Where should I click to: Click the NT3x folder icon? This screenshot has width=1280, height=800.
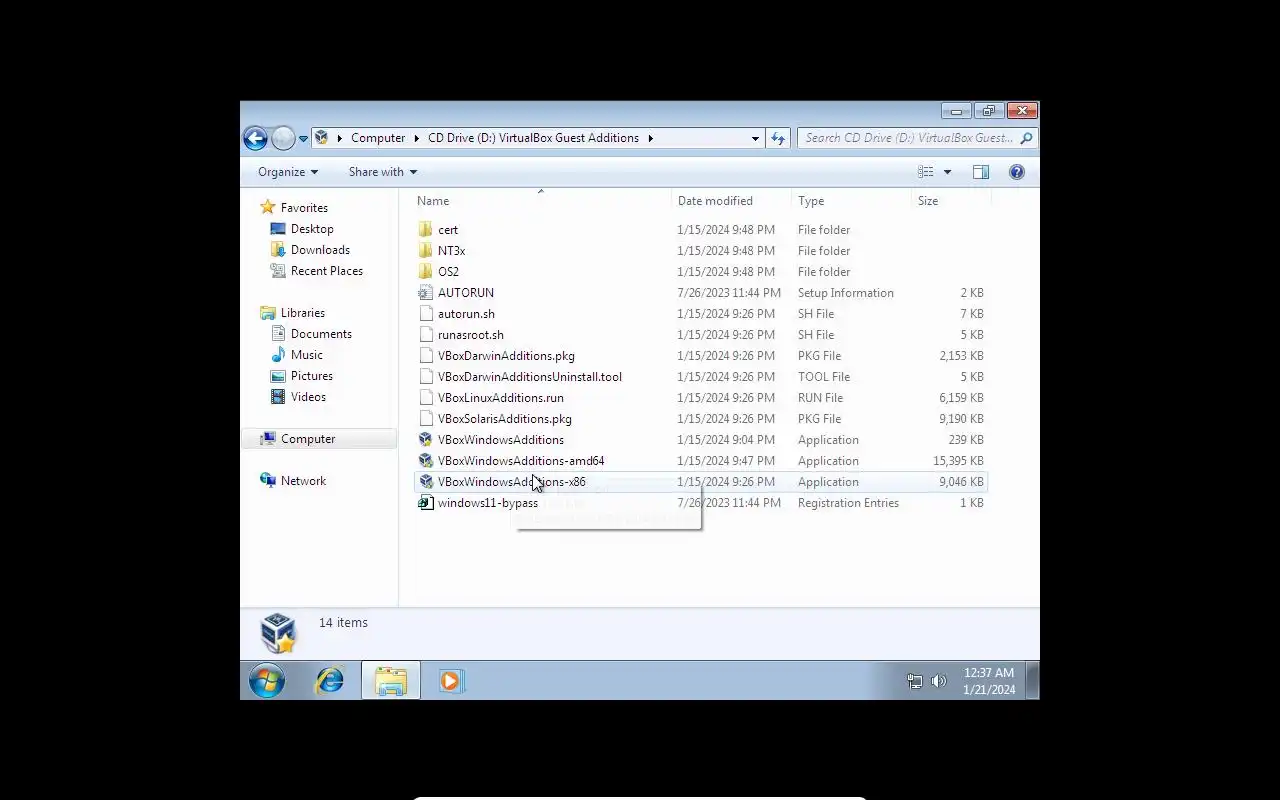[425, 251]
